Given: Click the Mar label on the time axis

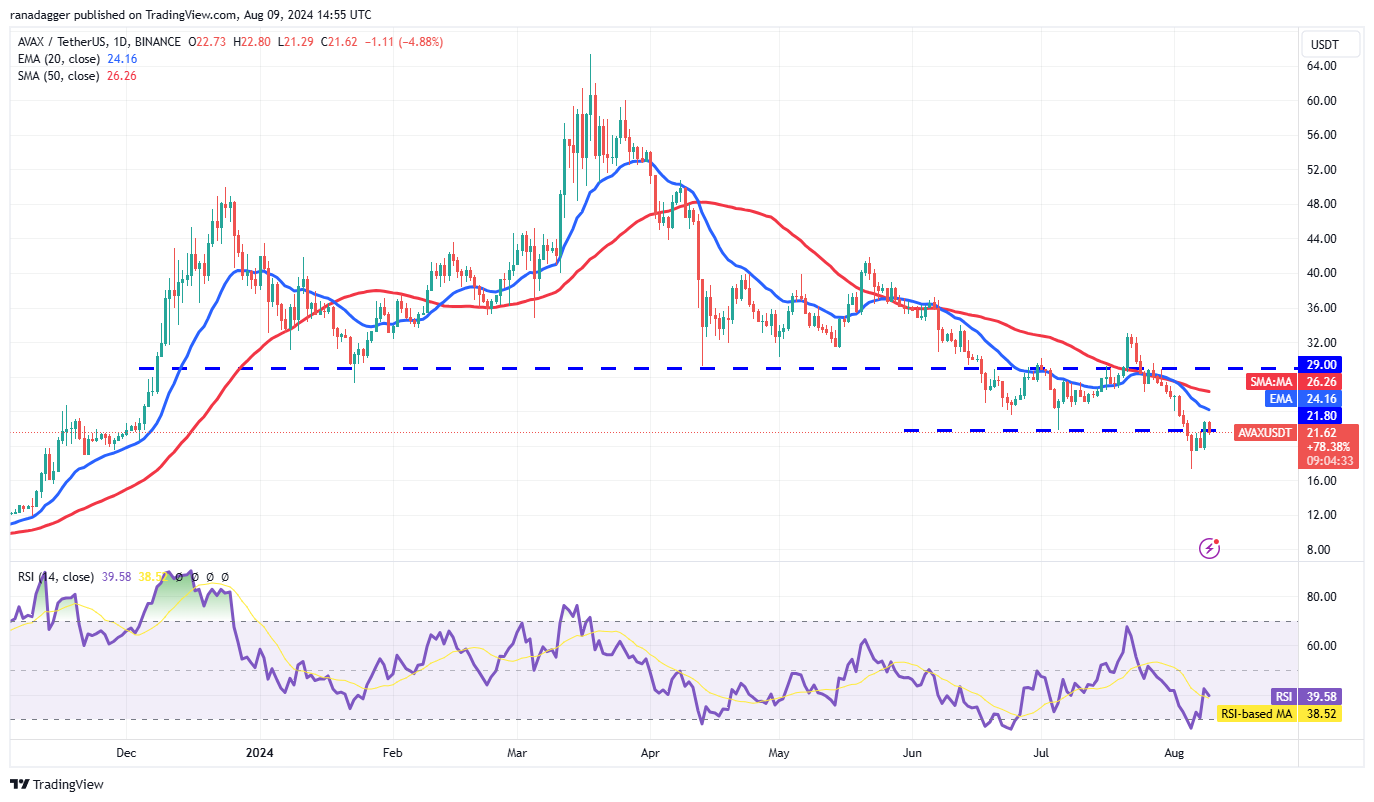Looking at the screenshot, I should pyautogui.click(x=517, y=751).
